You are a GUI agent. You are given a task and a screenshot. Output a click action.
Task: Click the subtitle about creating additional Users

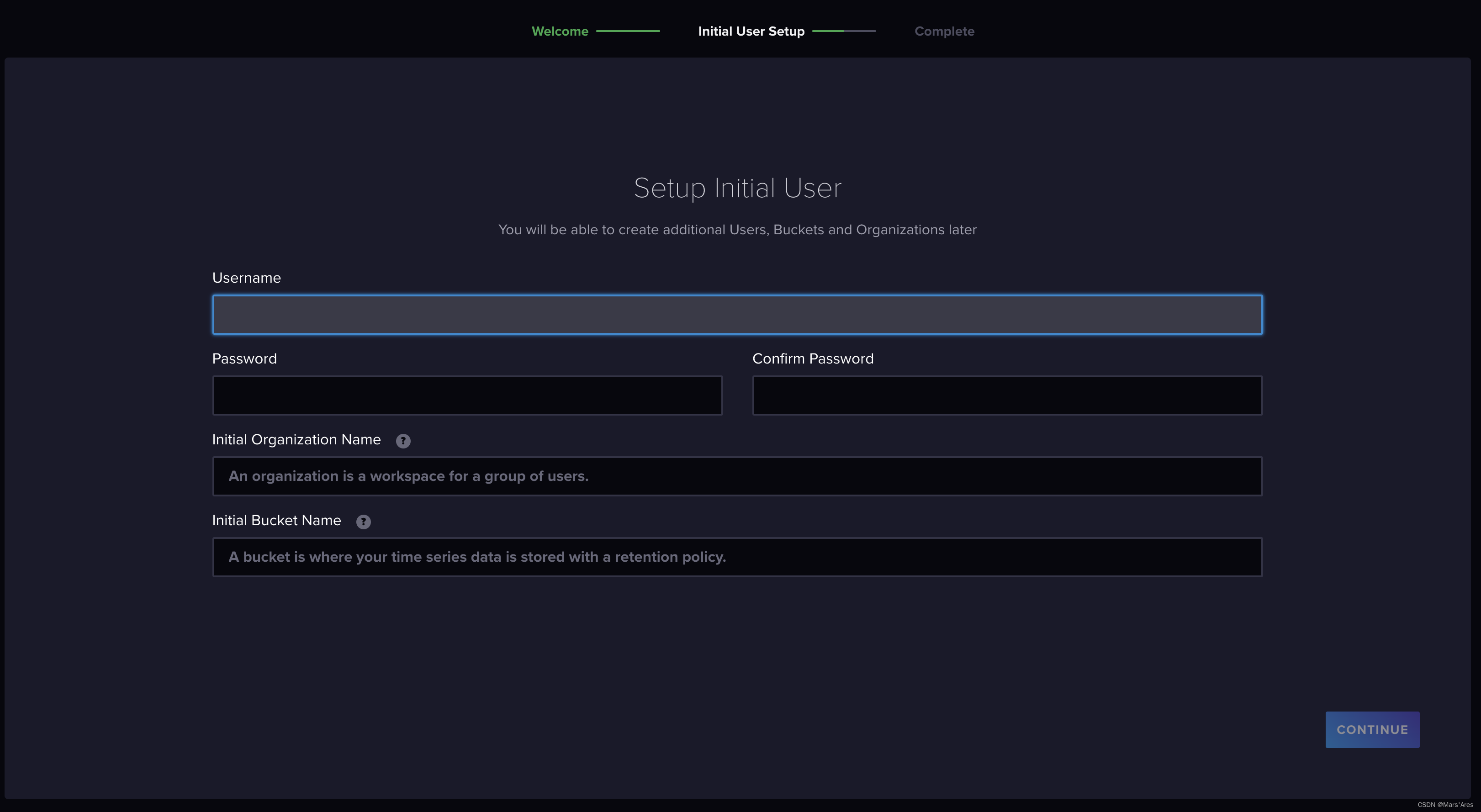(738, 230)
